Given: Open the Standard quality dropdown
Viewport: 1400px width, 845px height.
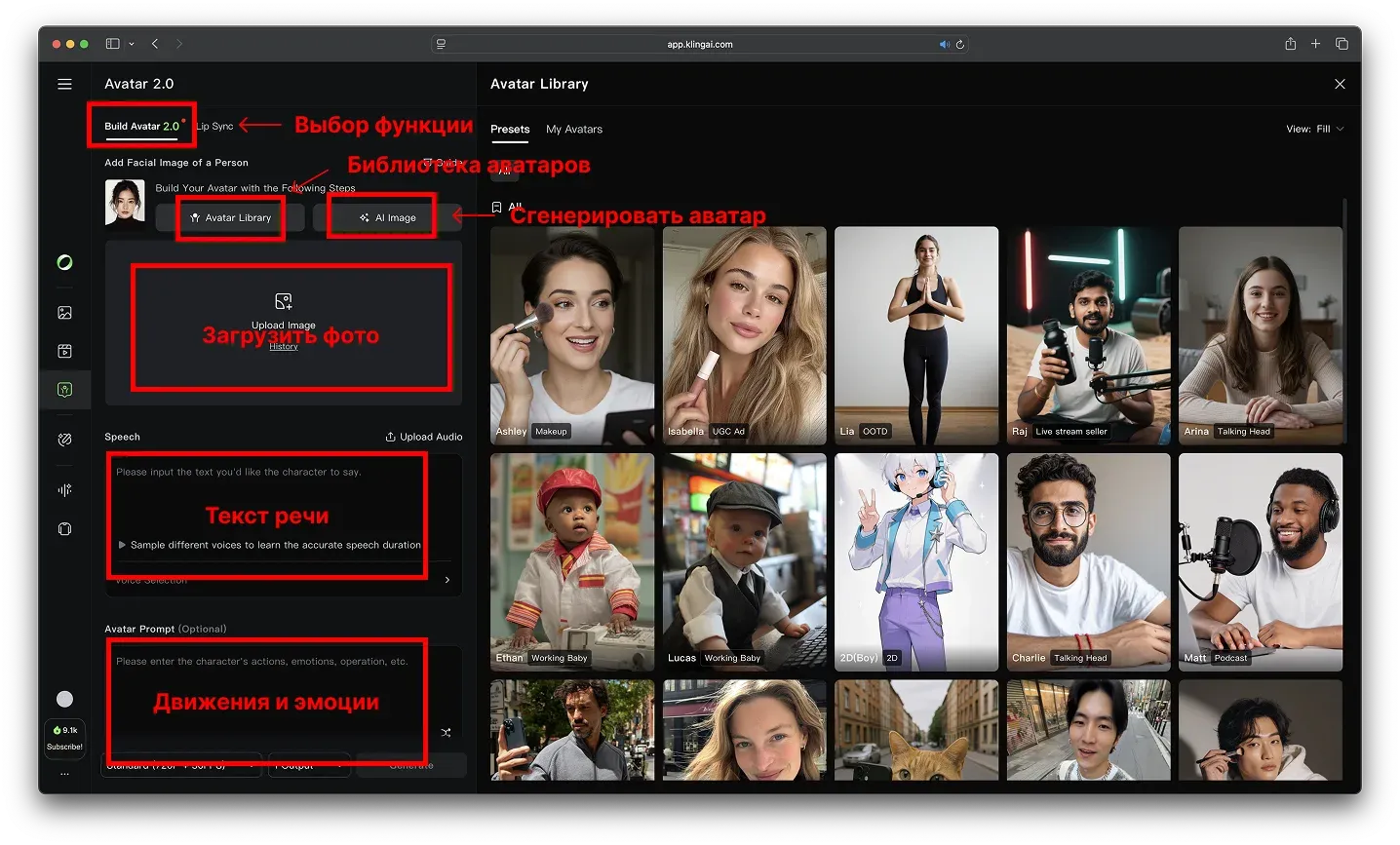Looking at the screenshot, I should [181, 766].
